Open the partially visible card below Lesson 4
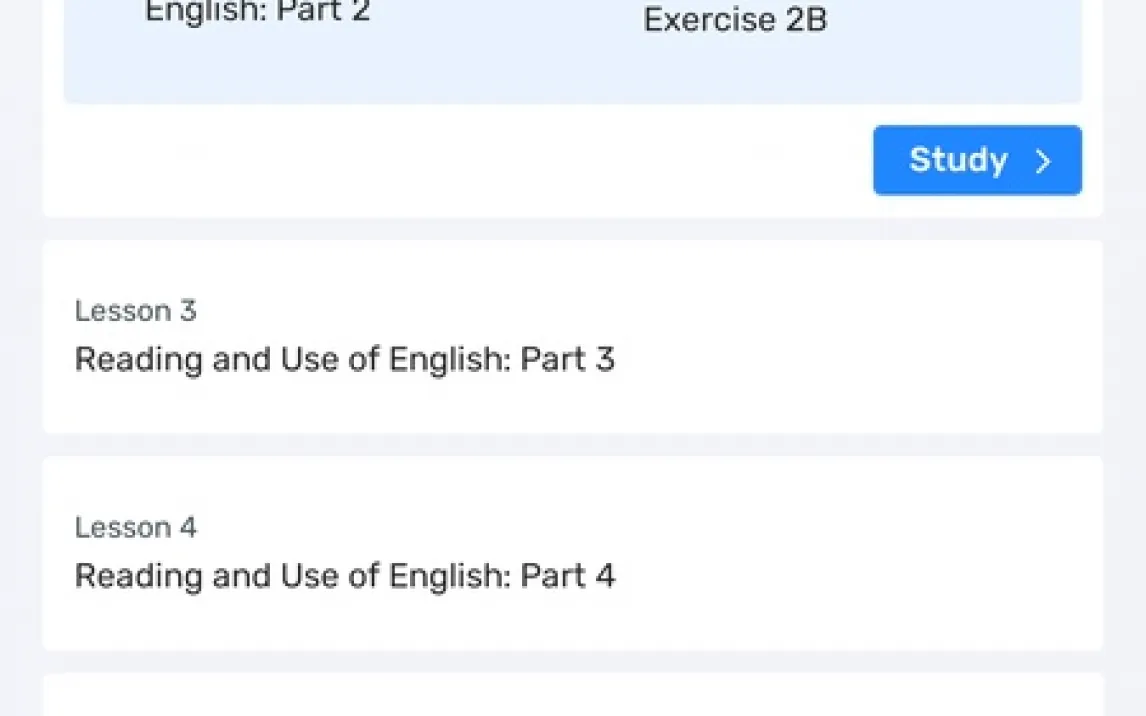 tap(572, 696)
